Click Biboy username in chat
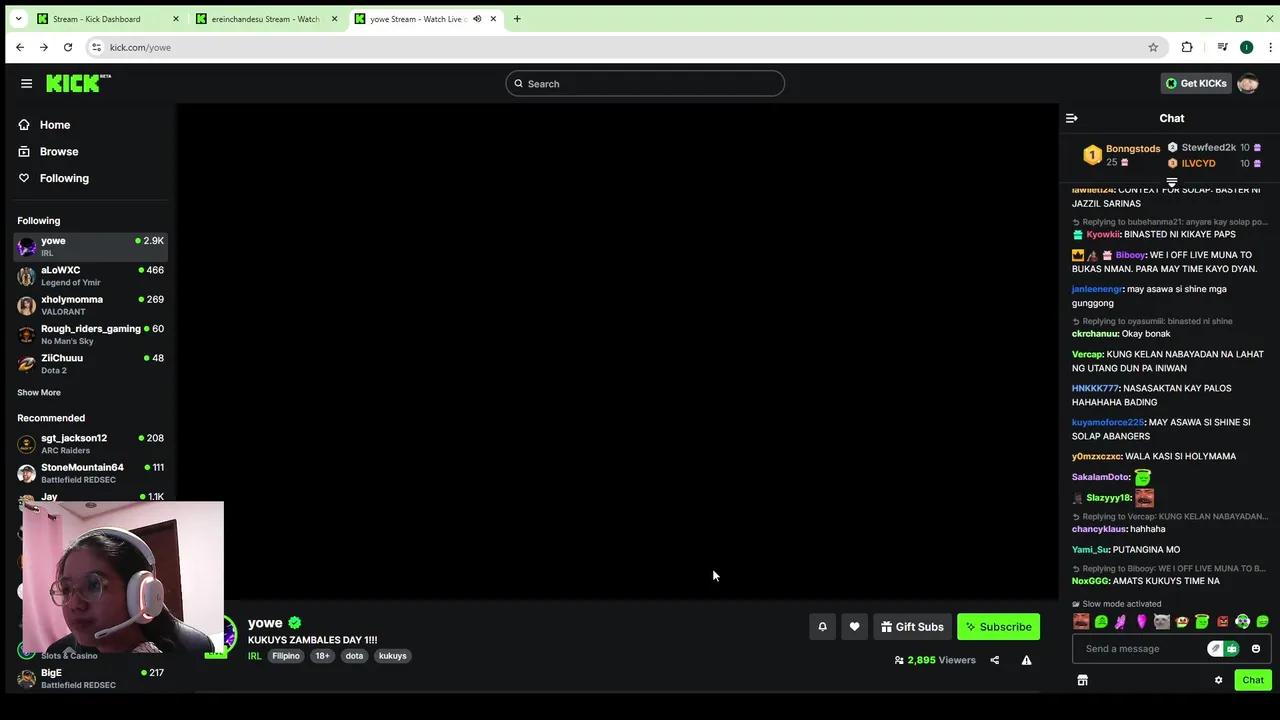The image size is (1280, 720). pyautogui.click(x=1130, y=255)
